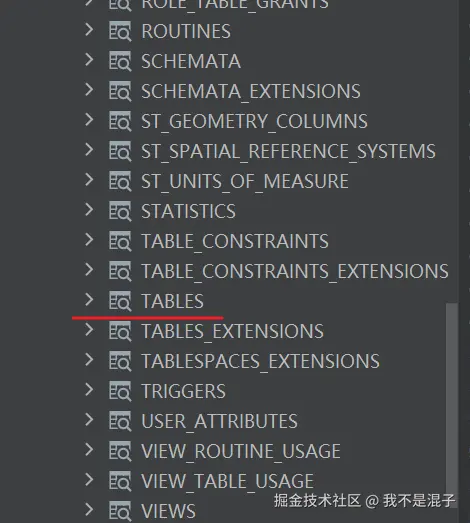
Task: Expand the TABLES node chevron
Action: click(x=89, y=300)
